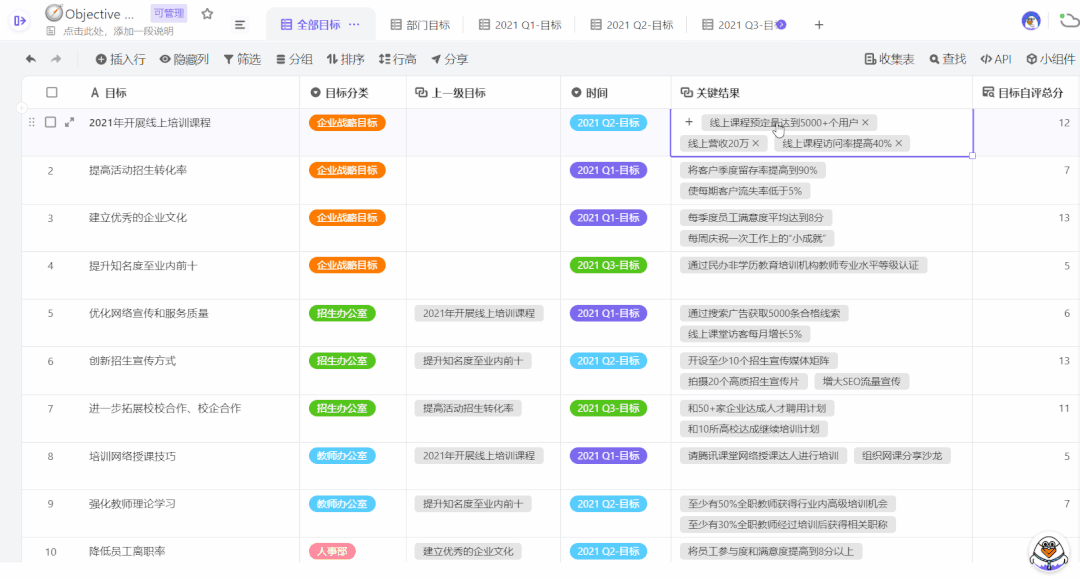Image resolution: width=1080 pixels, height=579 pixels.
Task: Click 教师办公室 tag in row 8
Action: click(342, 456)
